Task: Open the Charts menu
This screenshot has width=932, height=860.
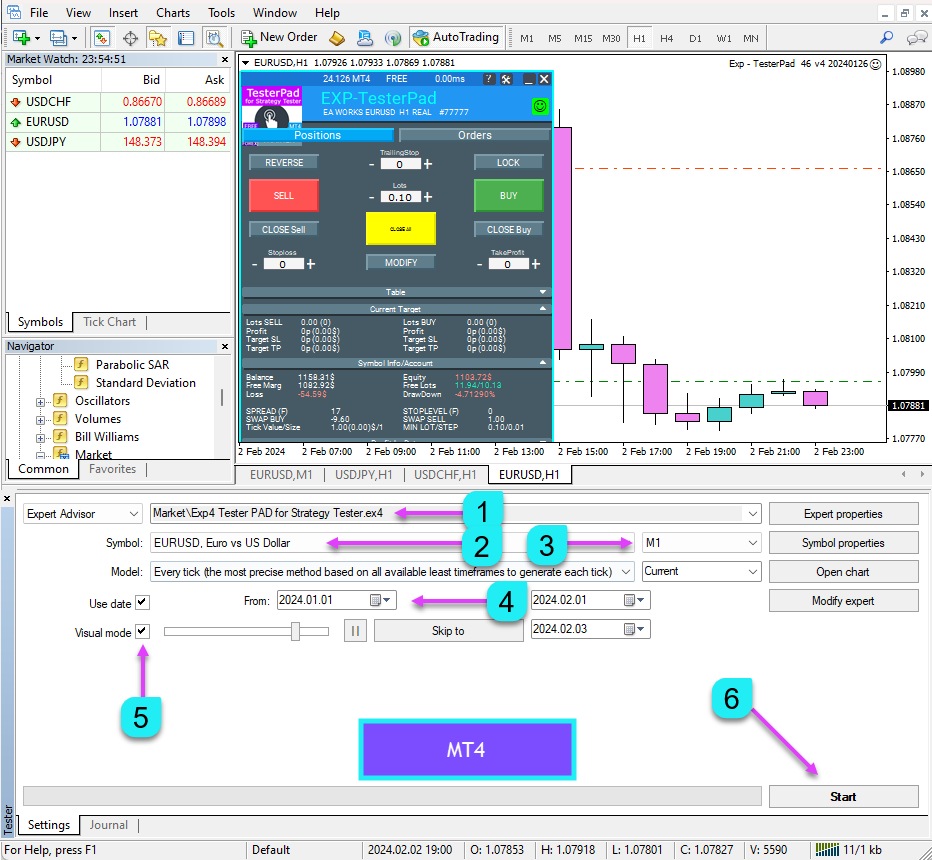Action: 173,12
